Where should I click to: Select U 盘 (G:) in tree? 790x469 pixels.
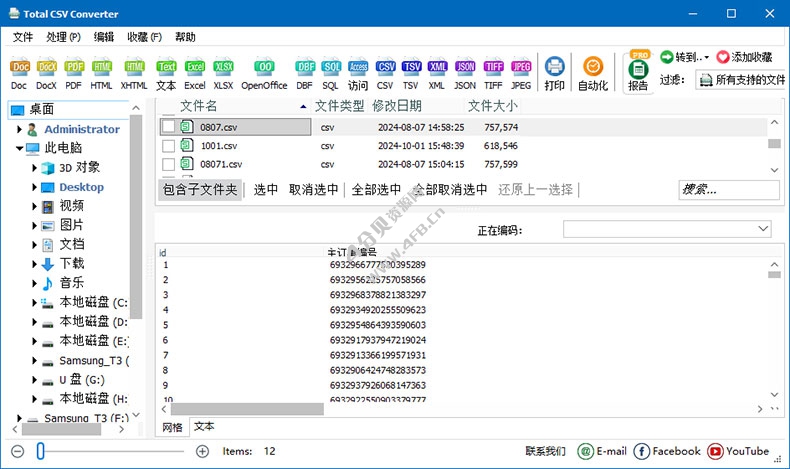pos(82,380)
